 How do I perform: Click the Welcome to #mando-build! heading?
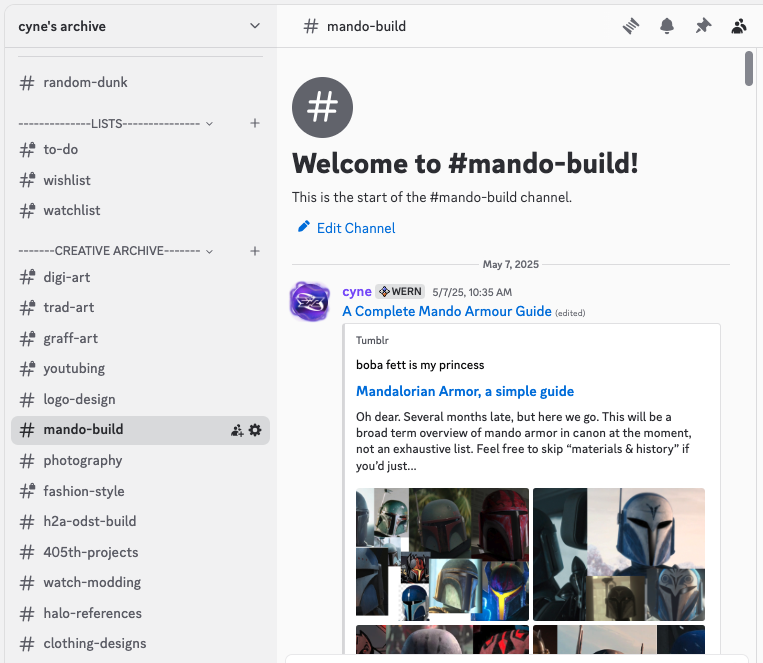point(465,164)
